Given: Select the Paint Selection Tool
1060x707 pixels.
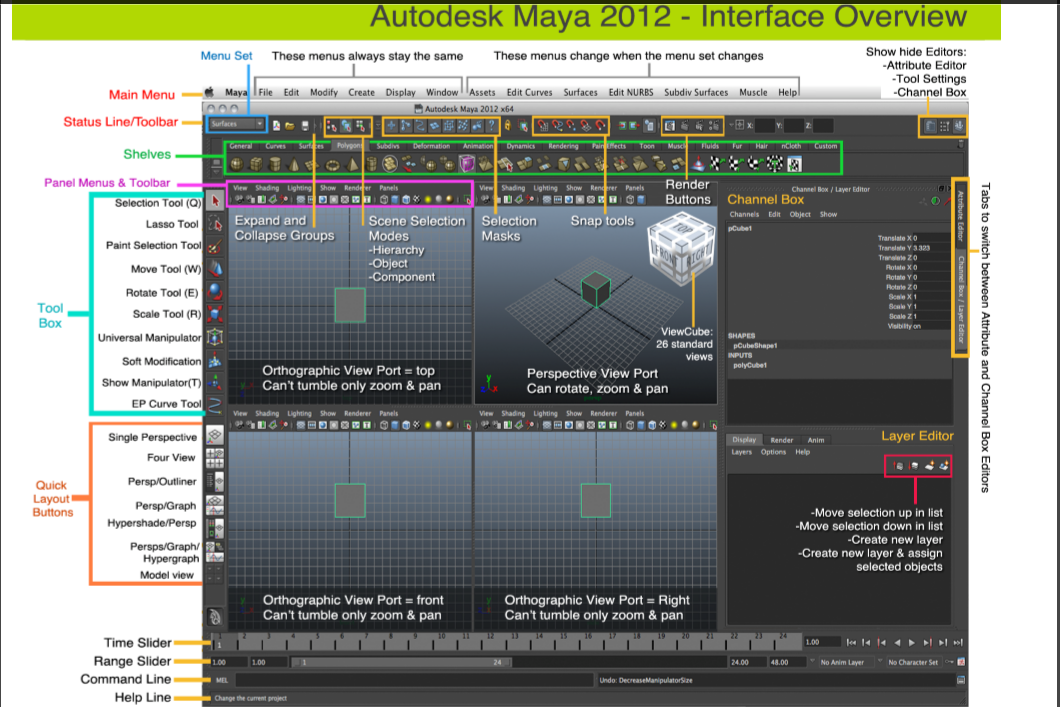Looking at the screenshot, I should point(215,247).
